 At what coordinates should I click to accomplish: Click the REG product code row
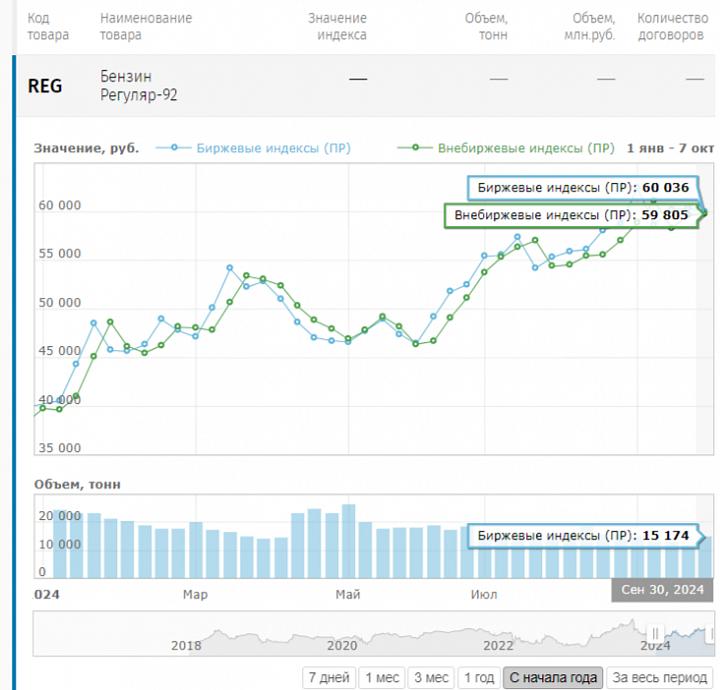pos(366,86)
